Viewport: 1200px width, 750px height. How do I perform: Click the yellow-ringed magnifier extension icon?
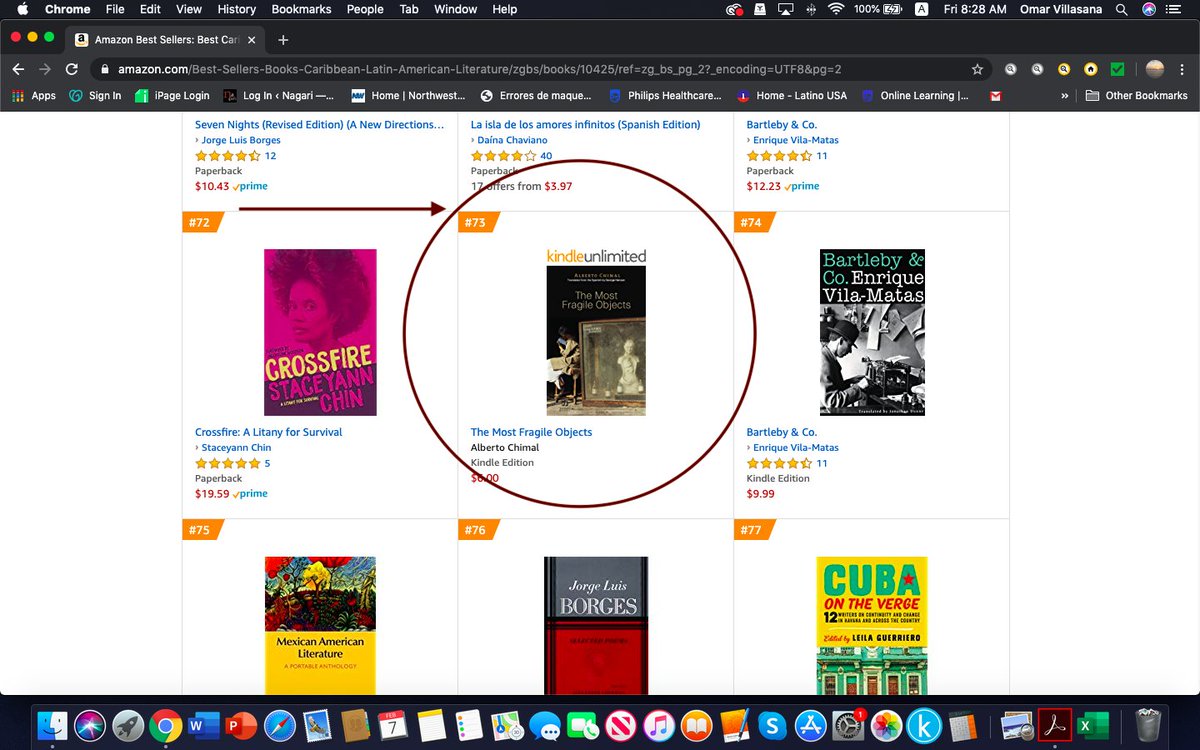pos(1064,69)
